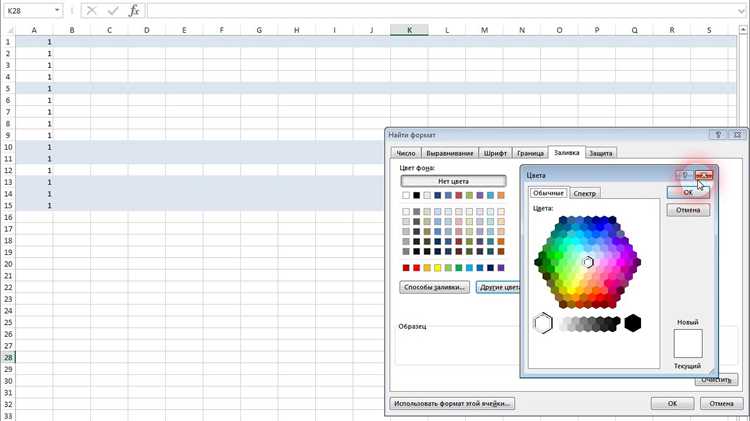
Task: Select column header S
Action: (x=709, y=30)
